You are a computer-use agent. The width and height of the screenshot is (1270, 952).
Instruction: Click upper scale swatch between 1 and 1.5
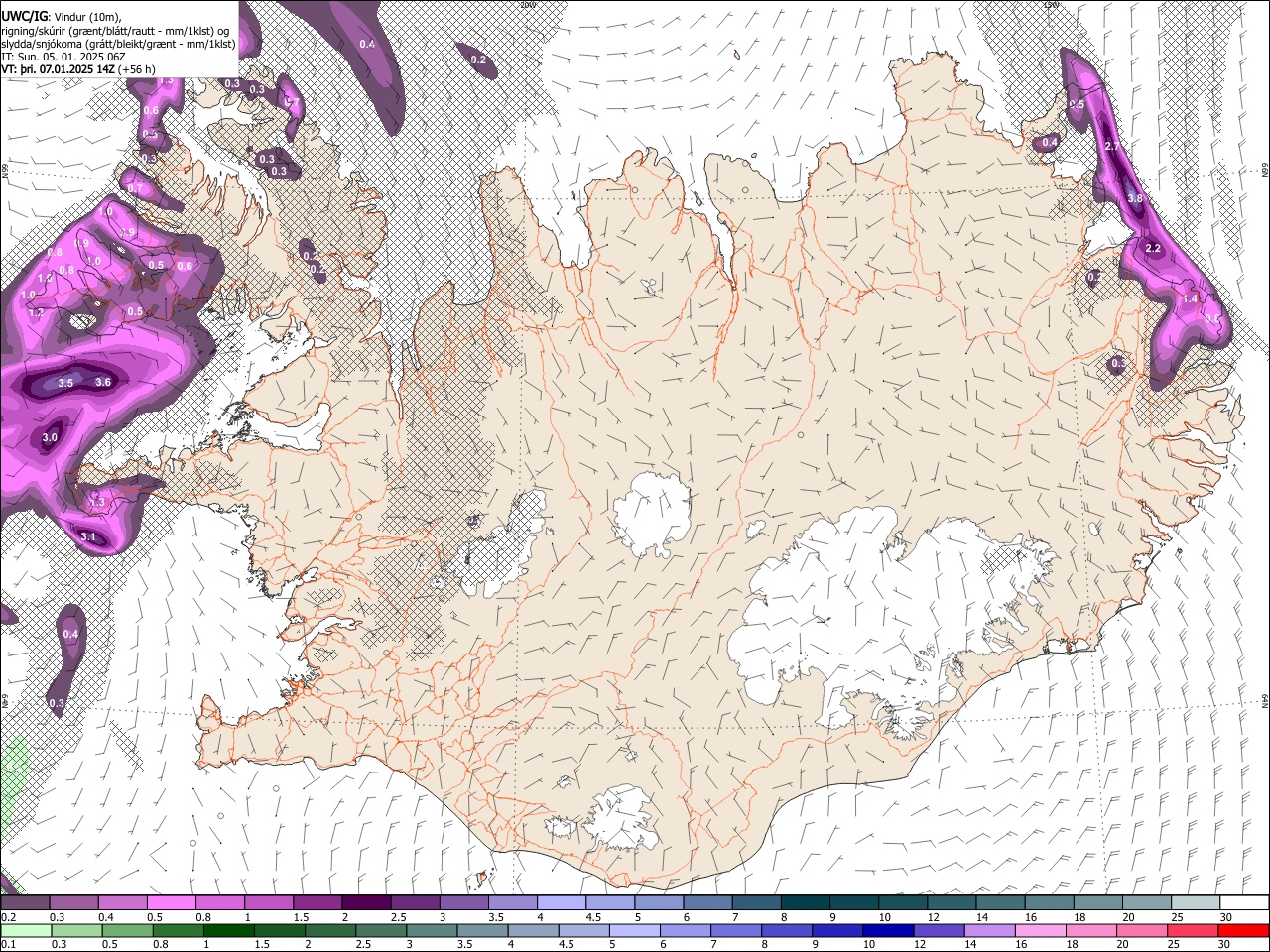(x=268, y=903)
